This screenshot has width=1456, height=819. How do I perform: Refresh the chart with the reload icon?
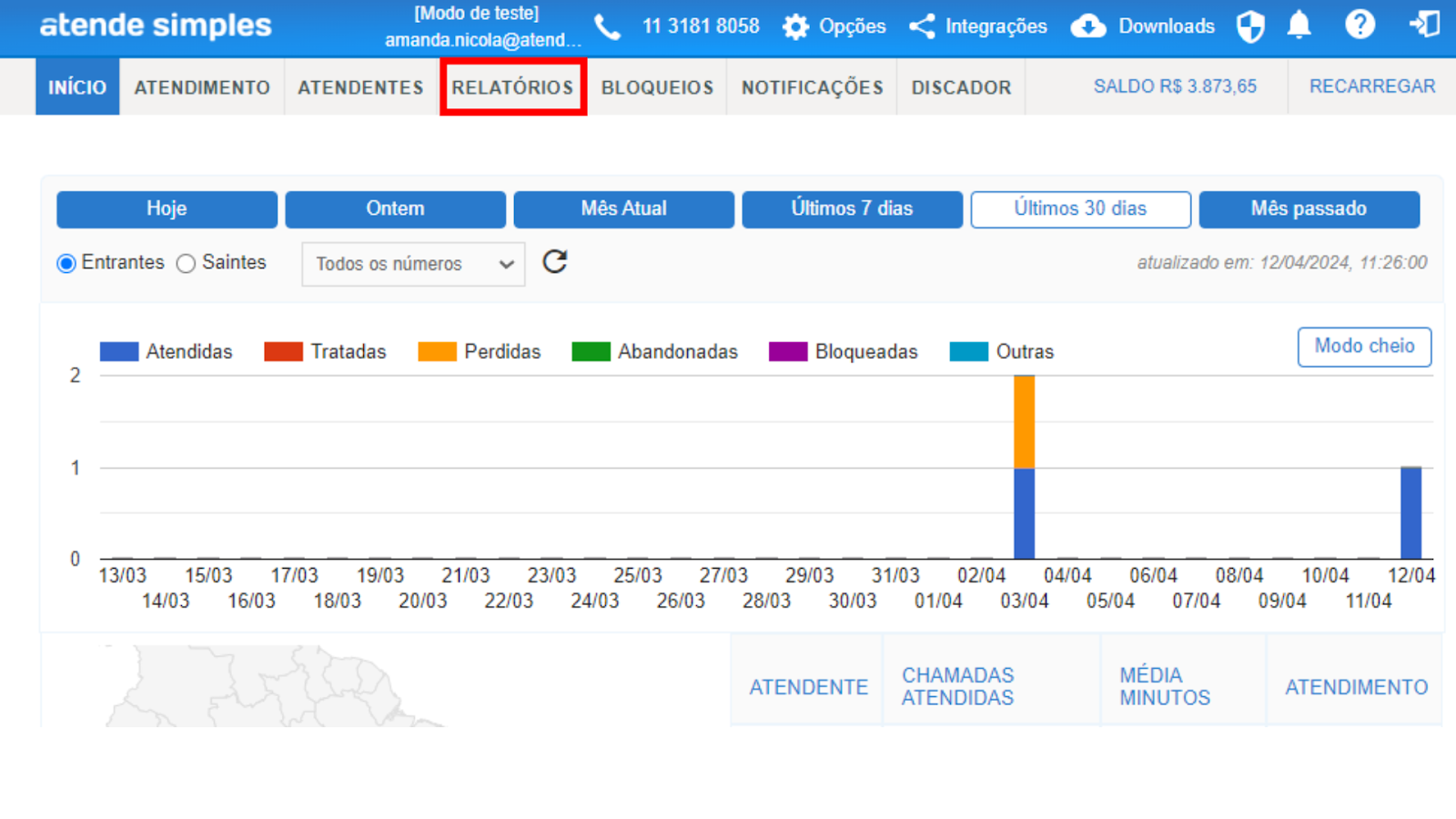[555, 262]
